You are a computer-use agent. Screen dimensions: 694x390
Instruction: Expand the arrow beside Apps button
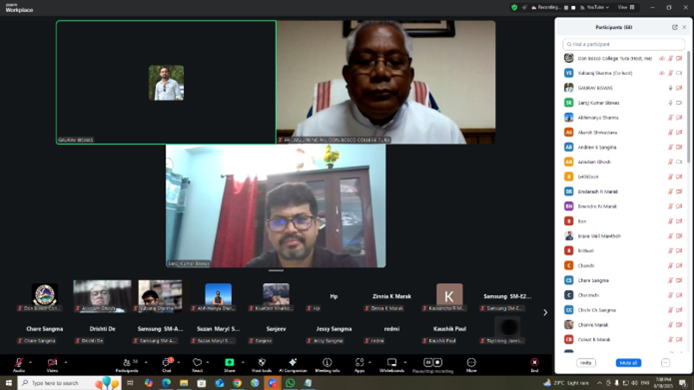click(x=370, y=363)
